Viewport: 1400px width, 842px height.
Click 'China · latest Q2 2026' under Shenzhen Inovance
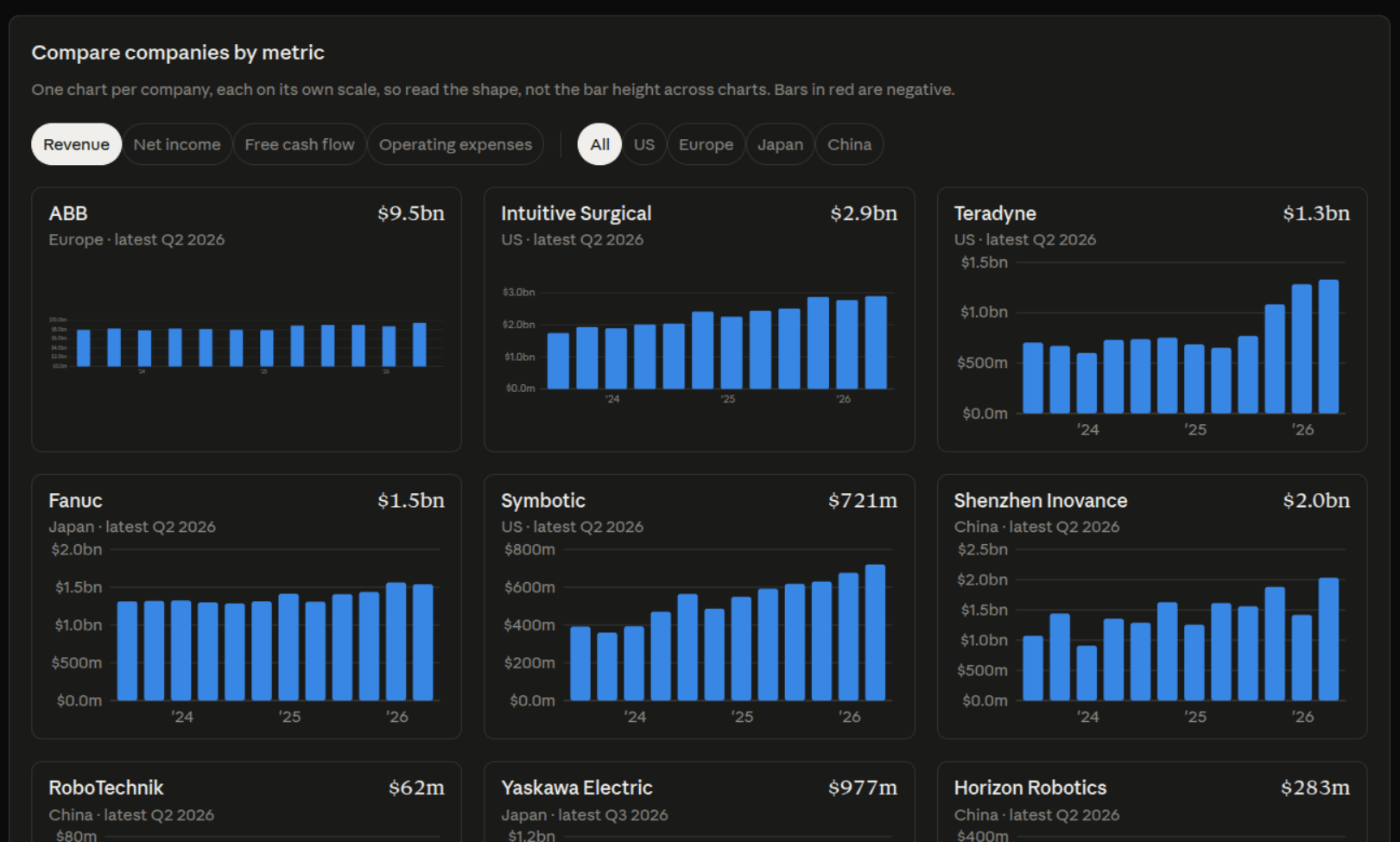pos(1036,527)
